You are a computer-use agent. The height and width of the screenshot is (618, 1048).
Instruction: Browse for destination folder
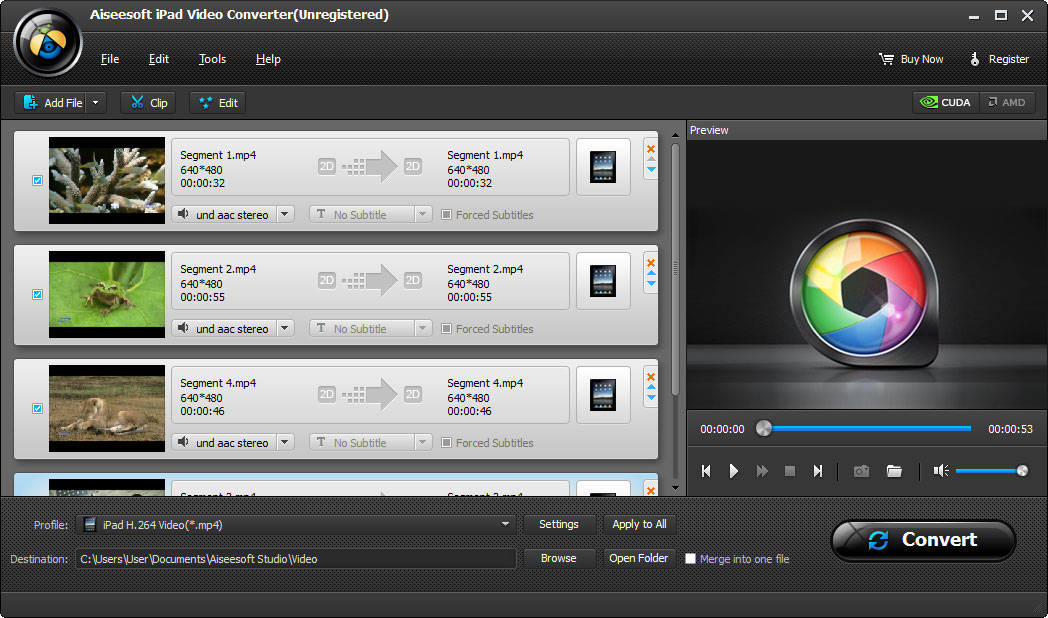[x=559, y=559]
